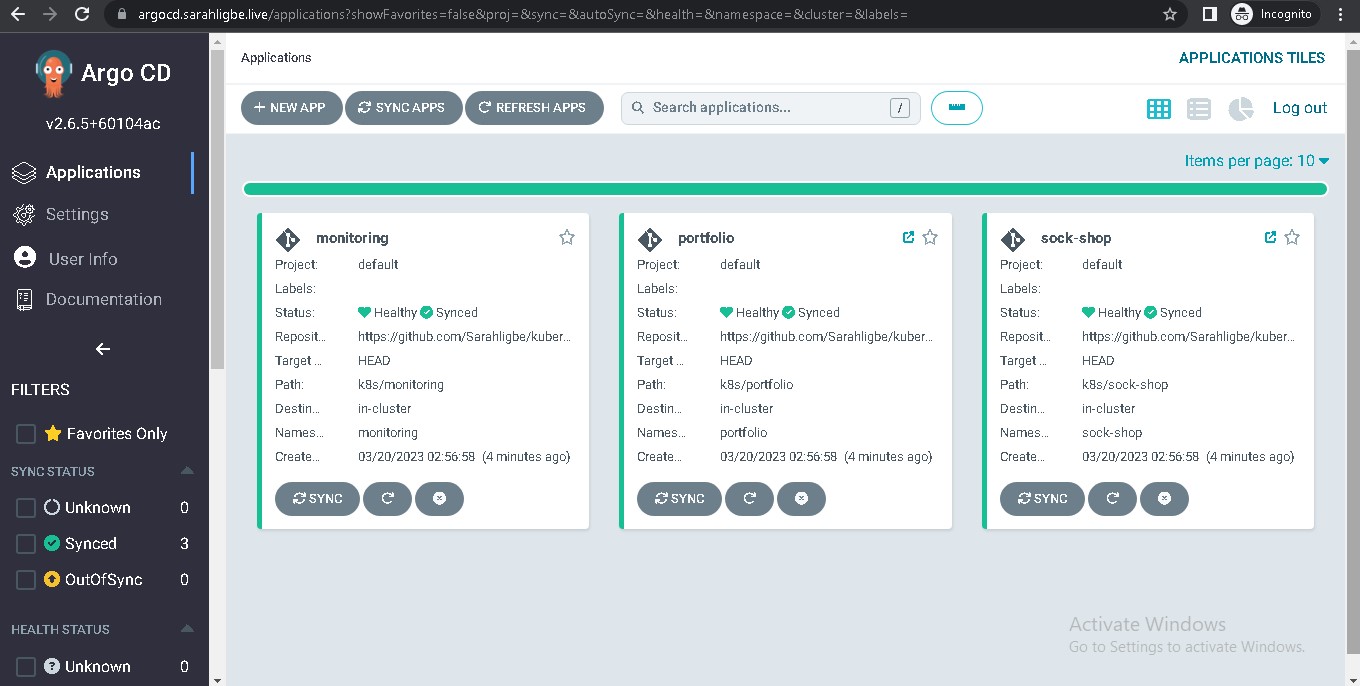Switch to the pie chart summary view
The image size is (1360, 686).
tap(1241, 109)
